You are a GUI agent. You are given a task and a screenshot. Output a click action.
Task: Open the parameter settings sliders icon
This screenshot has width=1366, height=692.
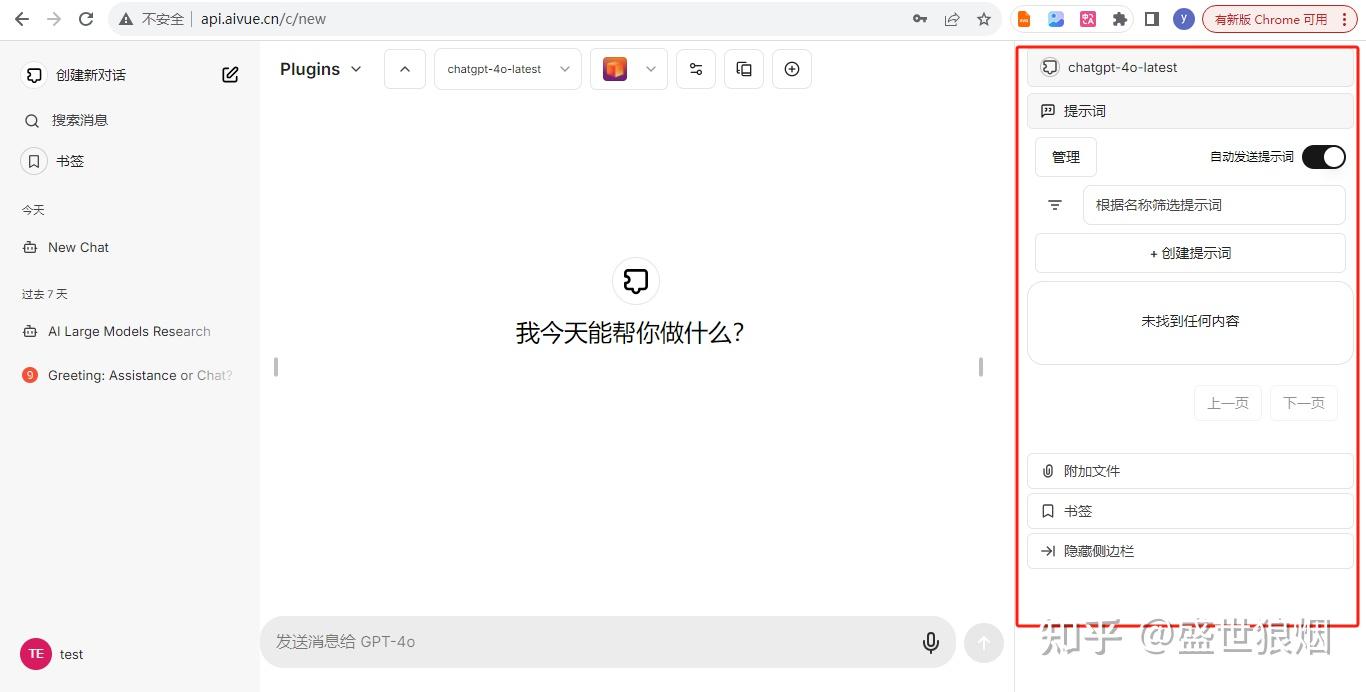(696, 69)
